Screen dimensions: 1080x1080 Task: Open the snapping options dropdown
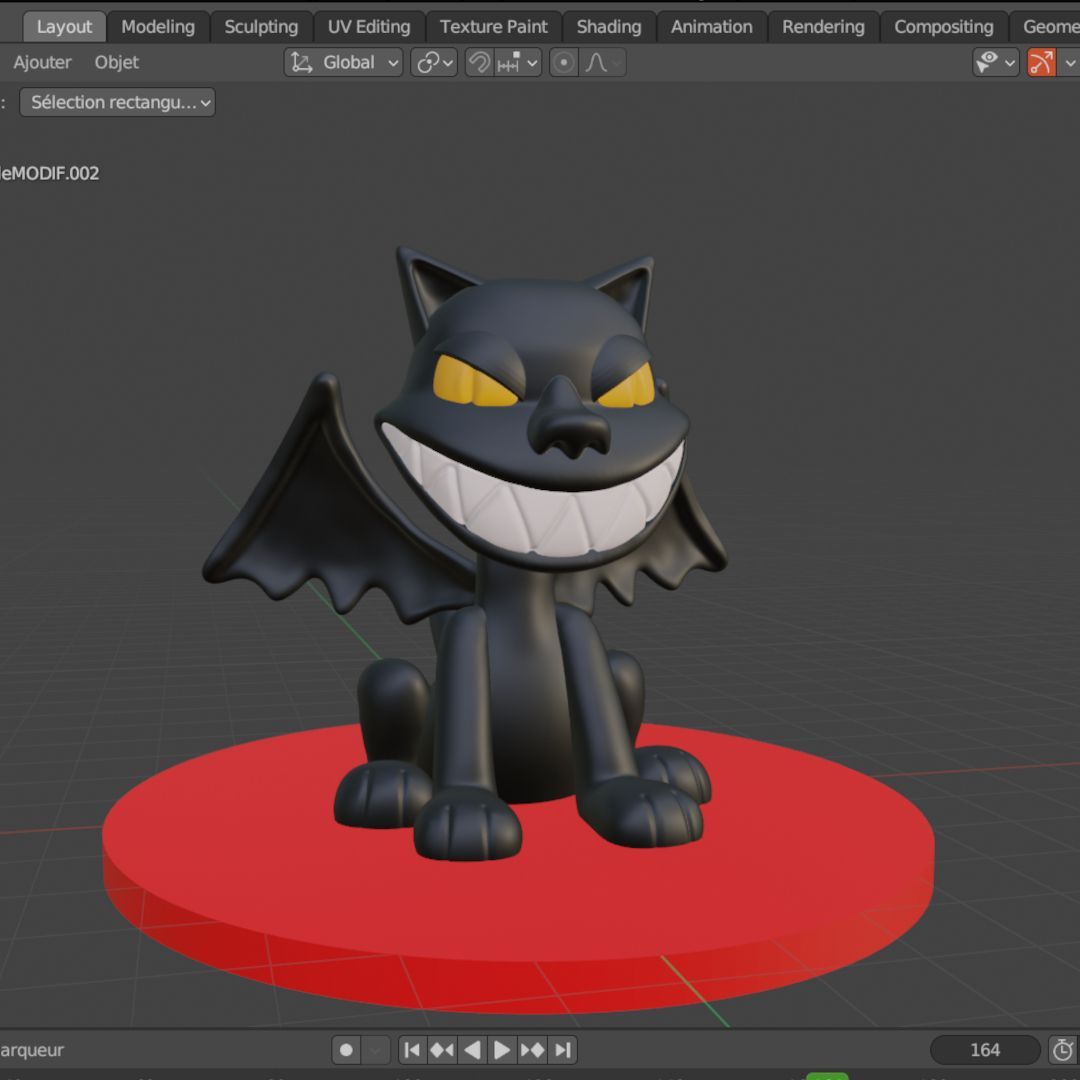(517, 63)
